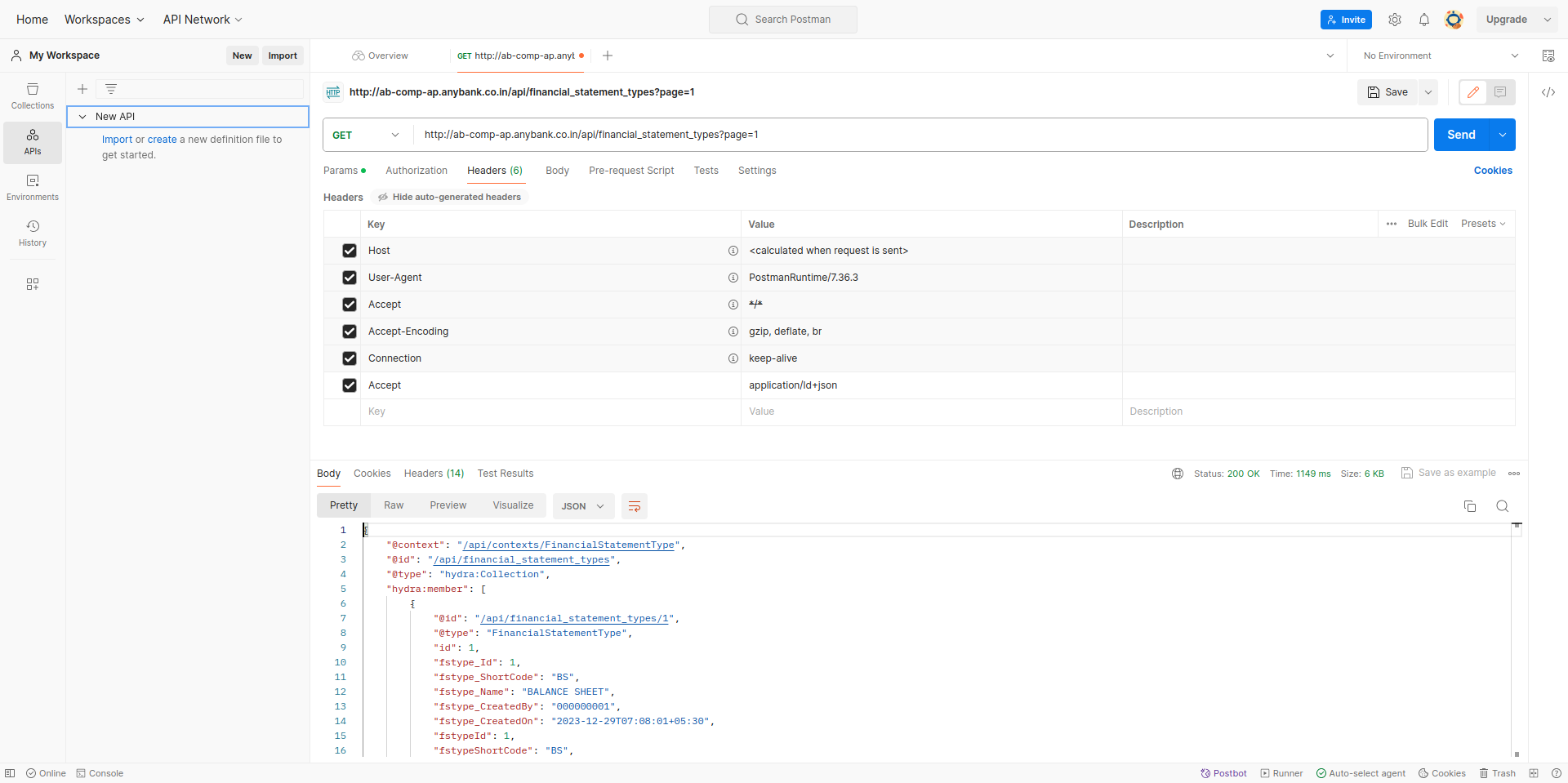Click the Send button
1568x783 pixels.
click(x=1462, y=134)
